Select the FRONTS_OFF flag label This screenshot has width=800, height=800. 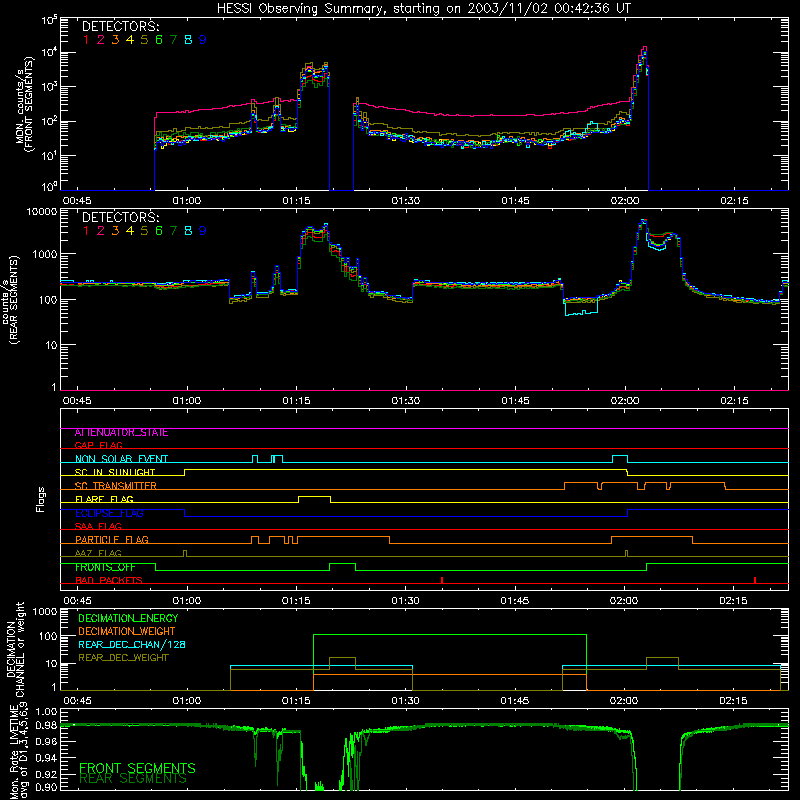105,567
